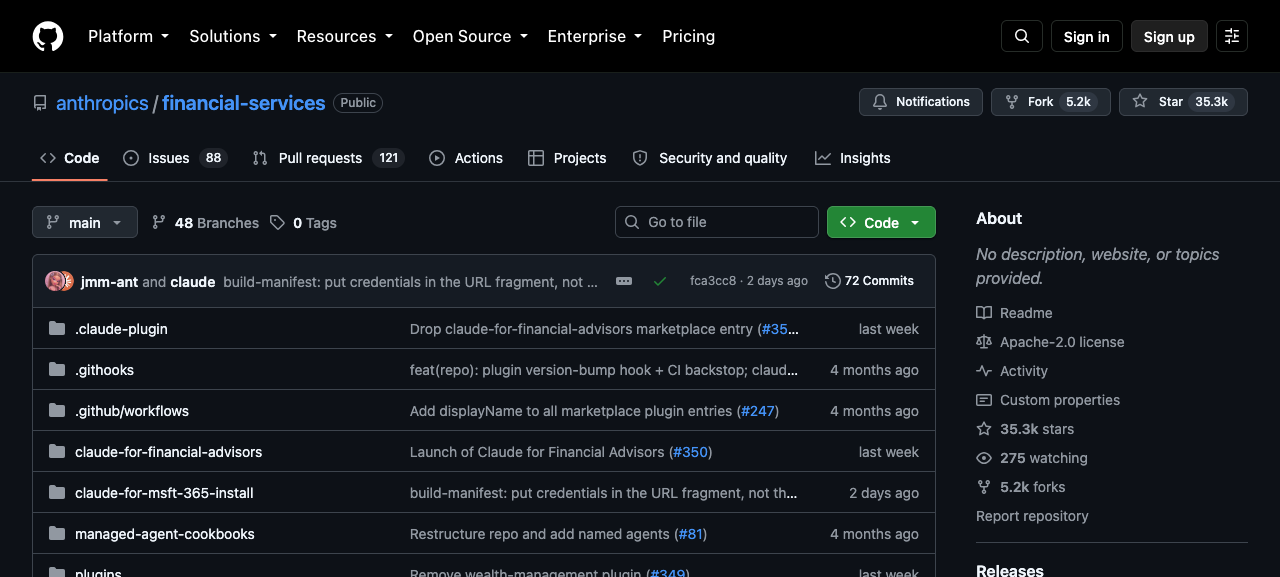Open the Releases heading link
Screen dimensions: 1280x577
point(1010,570)
